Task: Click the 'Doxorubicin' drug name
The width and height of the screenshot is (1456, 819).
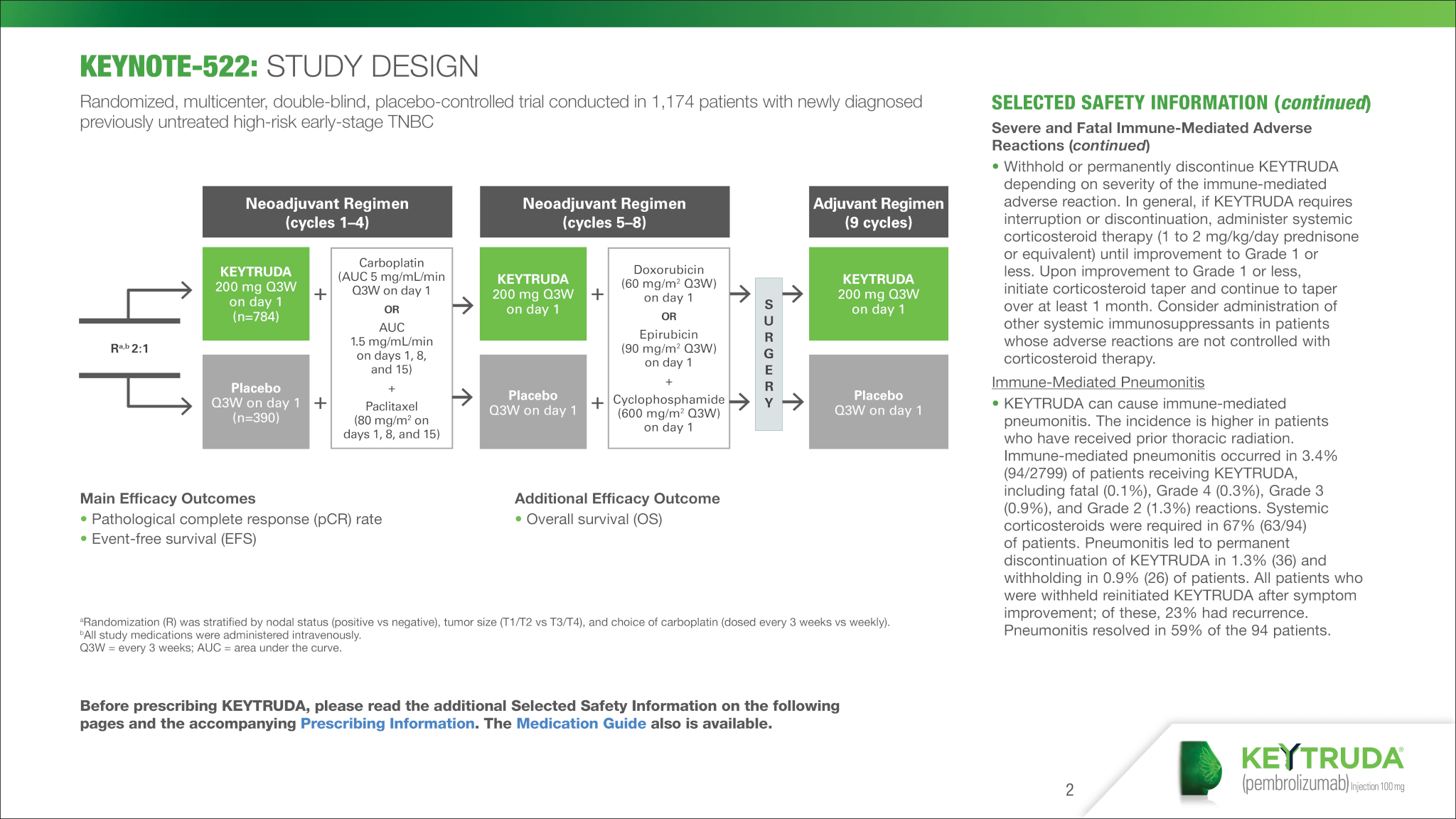Action: coord(669,270)
